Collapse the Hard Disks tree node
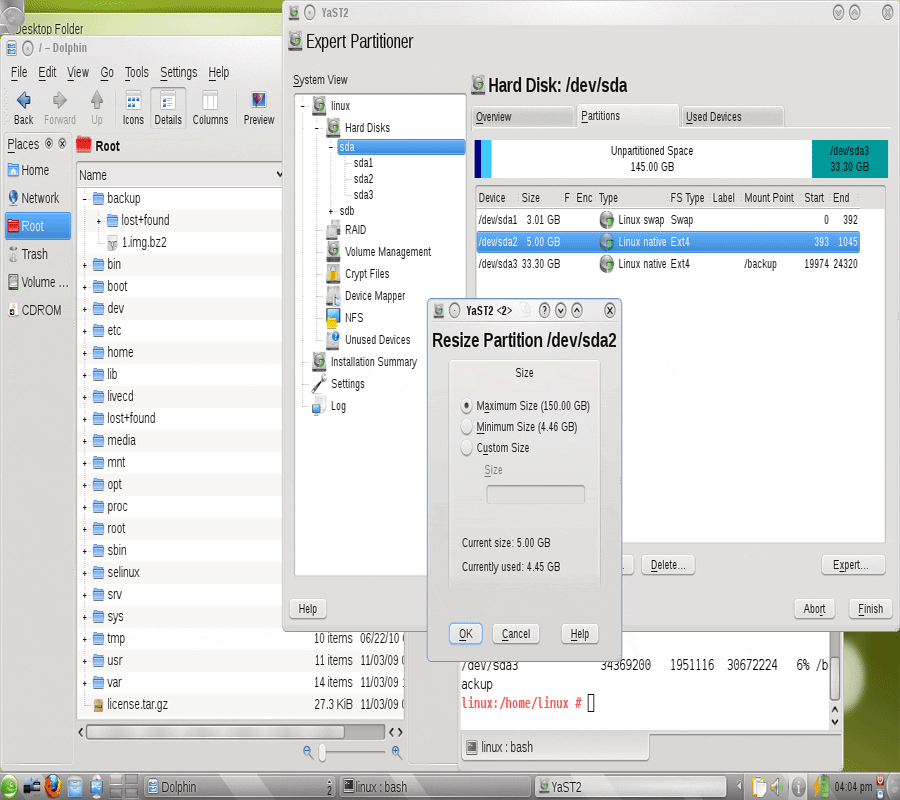 pyautogui.click(x=316, y=128)
